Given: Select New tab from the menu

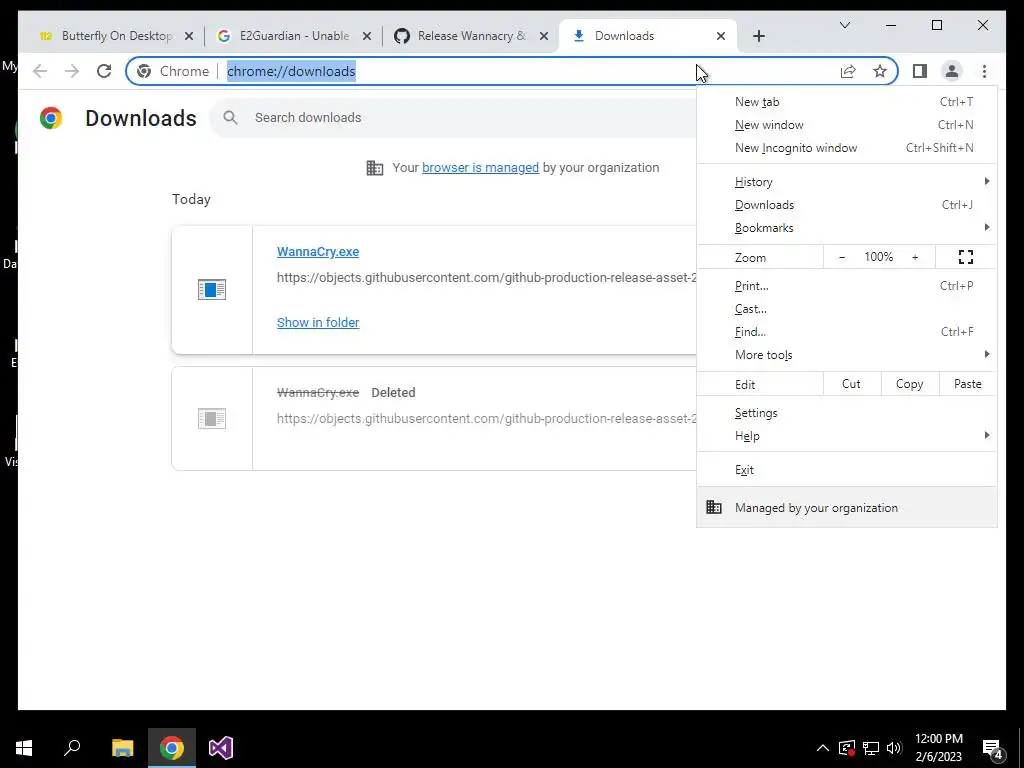Looking at the screenshot, I should (846, 102).
